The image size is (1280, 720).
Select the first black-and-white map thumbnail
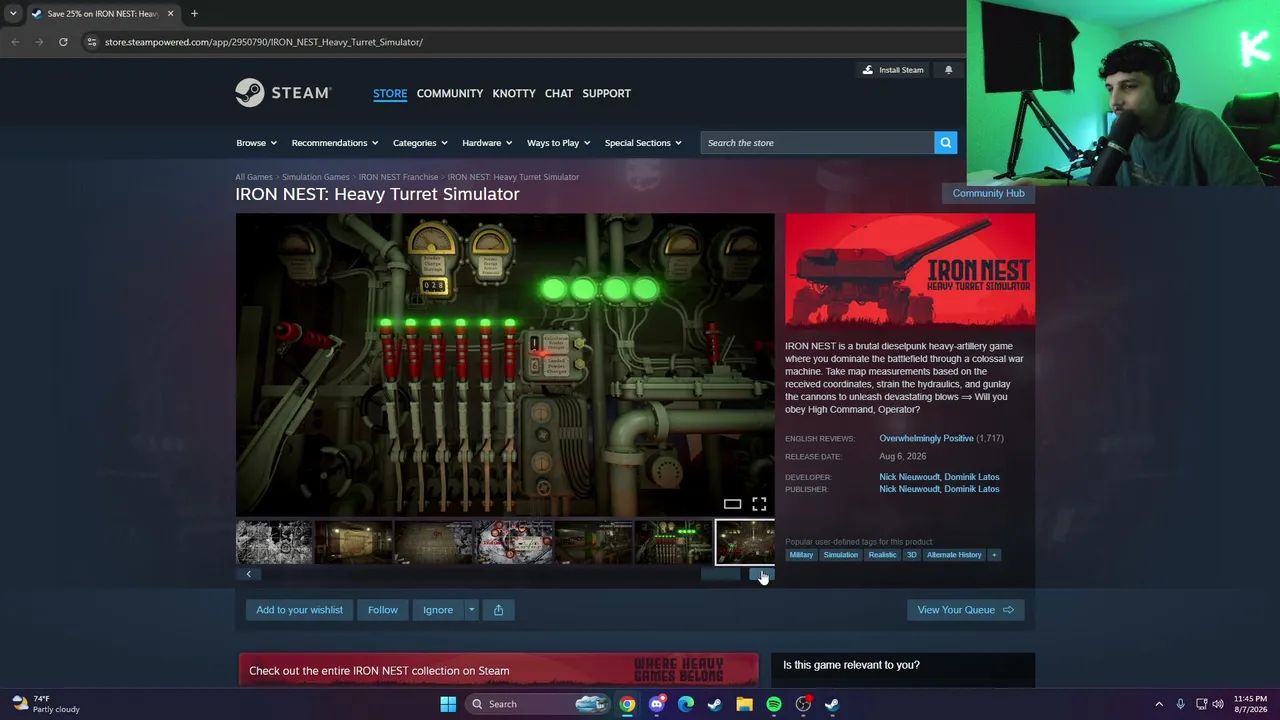coord(274,542)
